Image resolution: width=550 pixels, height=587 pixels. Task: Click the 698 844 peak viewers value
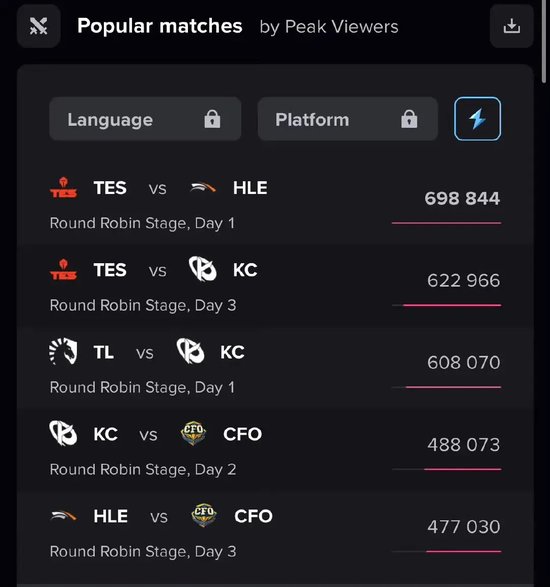point(462,198)
